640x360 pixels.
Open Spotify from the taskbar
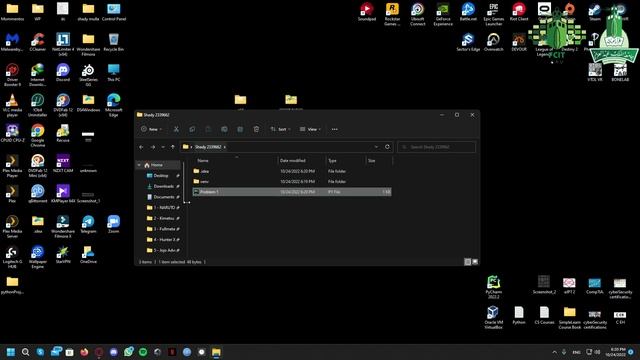point(143,352)
